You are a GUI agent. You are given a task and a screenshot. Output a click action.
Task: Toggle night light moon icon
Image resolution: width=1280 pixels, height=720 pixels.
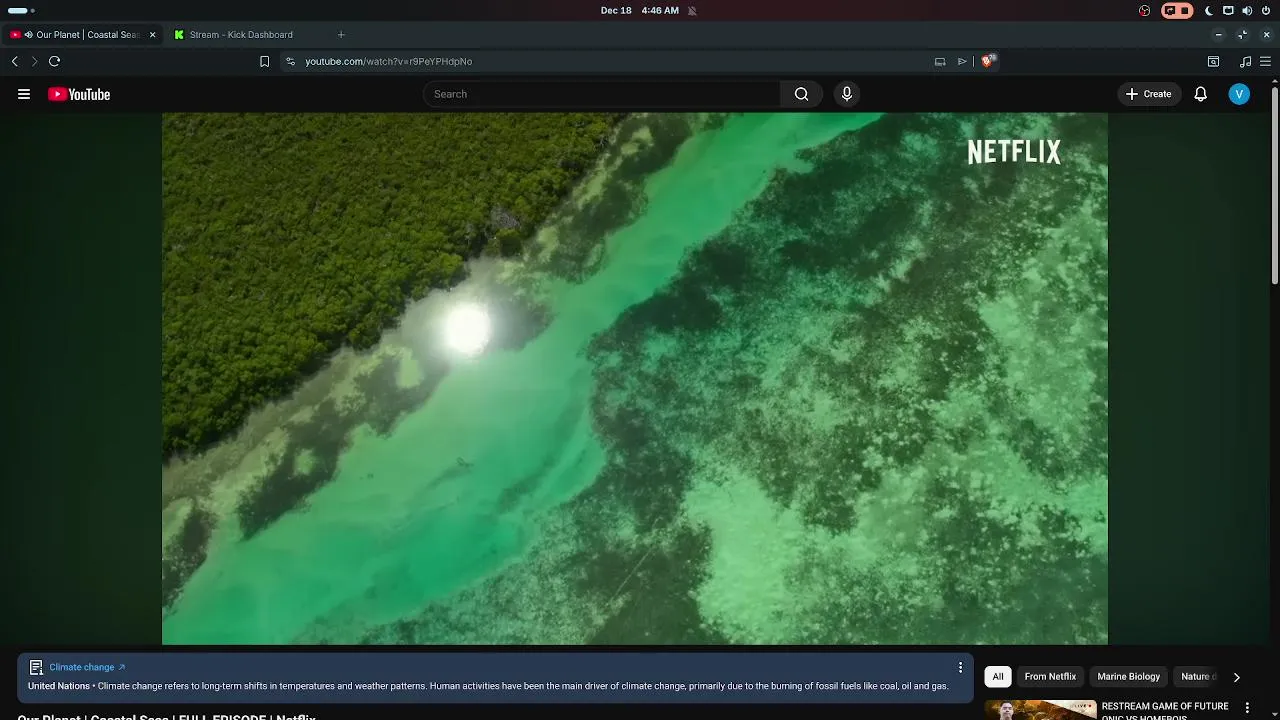click(1209, 10)
